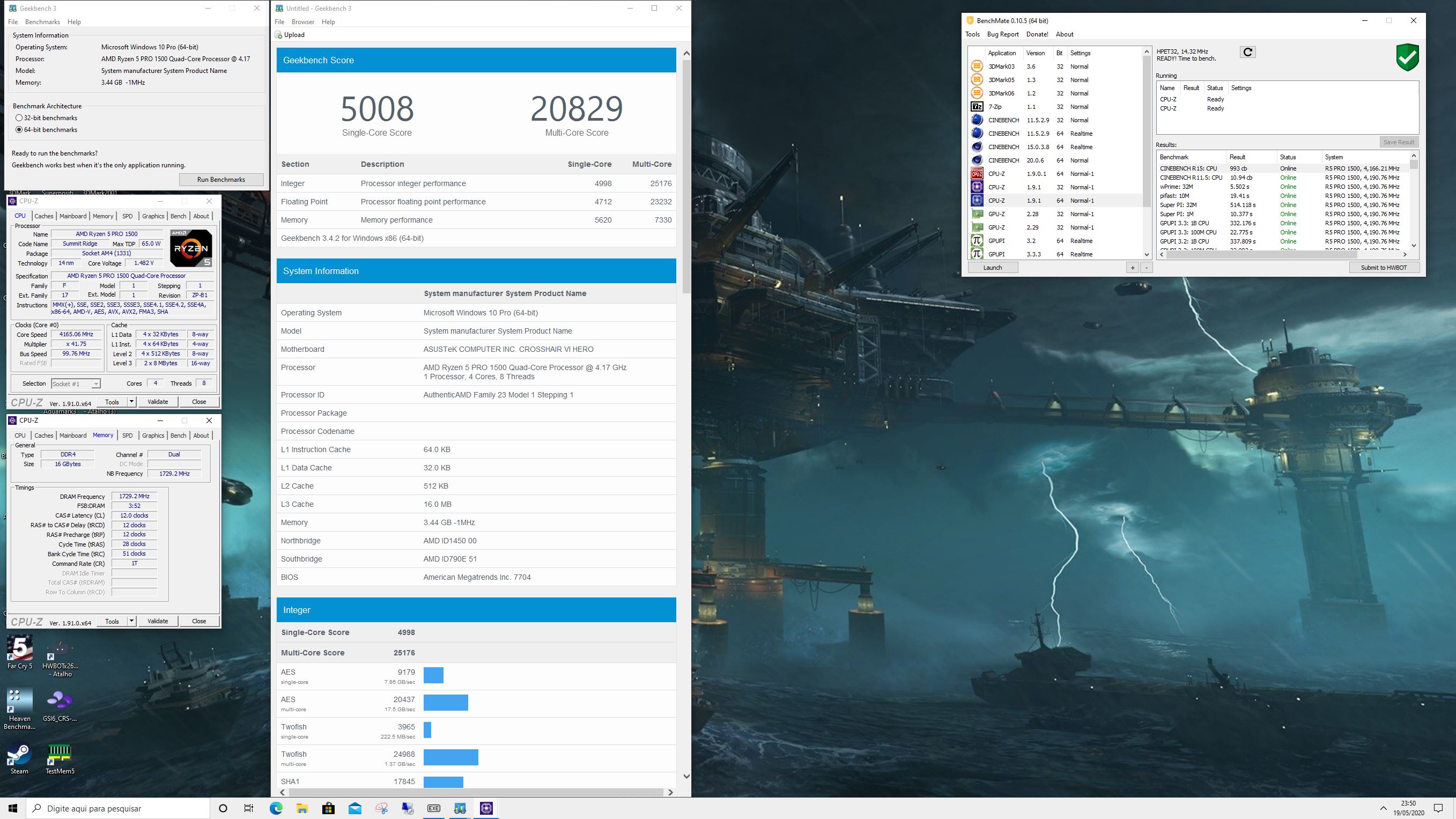Click the minus button in BenchMate
Screen dimensions: 1456x819
pyautogui.click(x=1146, y=268)
